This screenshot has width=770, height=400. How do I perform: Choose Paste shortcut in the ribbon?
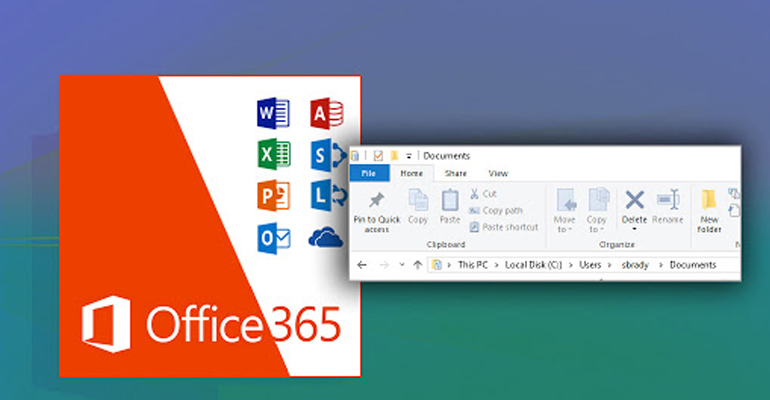point(504,227)
